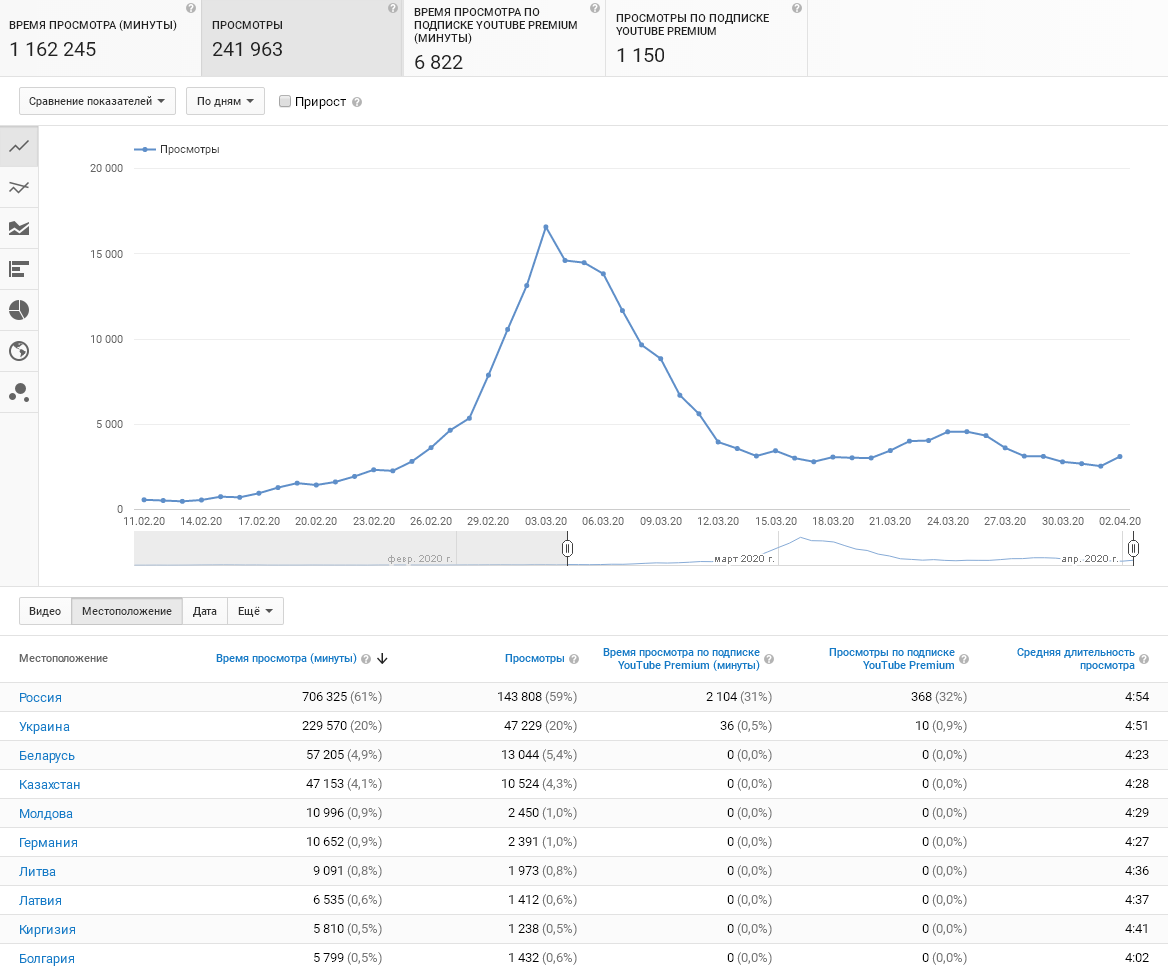Open the Казахстан location link

tap(49, 784)
